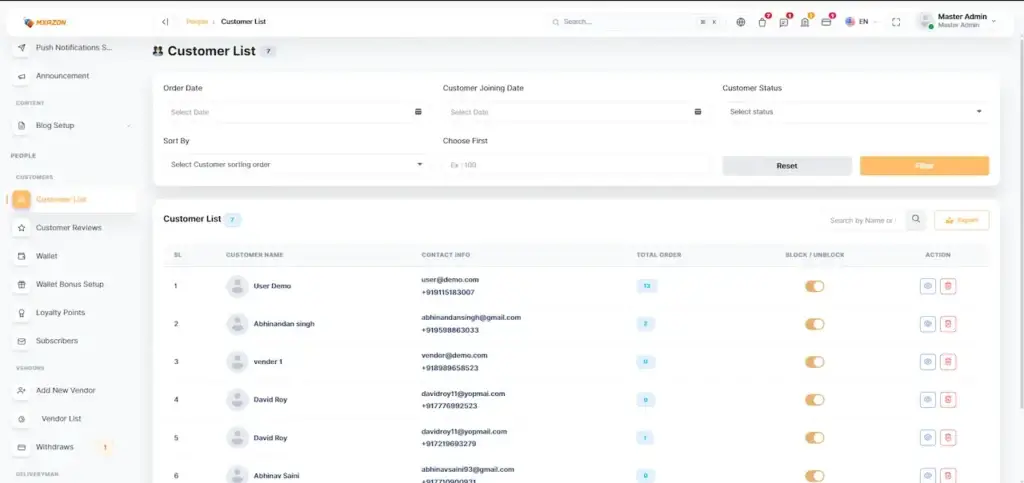Click the Choose First input field
This screenshot has width=1024, height=483.
tap(576, 164)
